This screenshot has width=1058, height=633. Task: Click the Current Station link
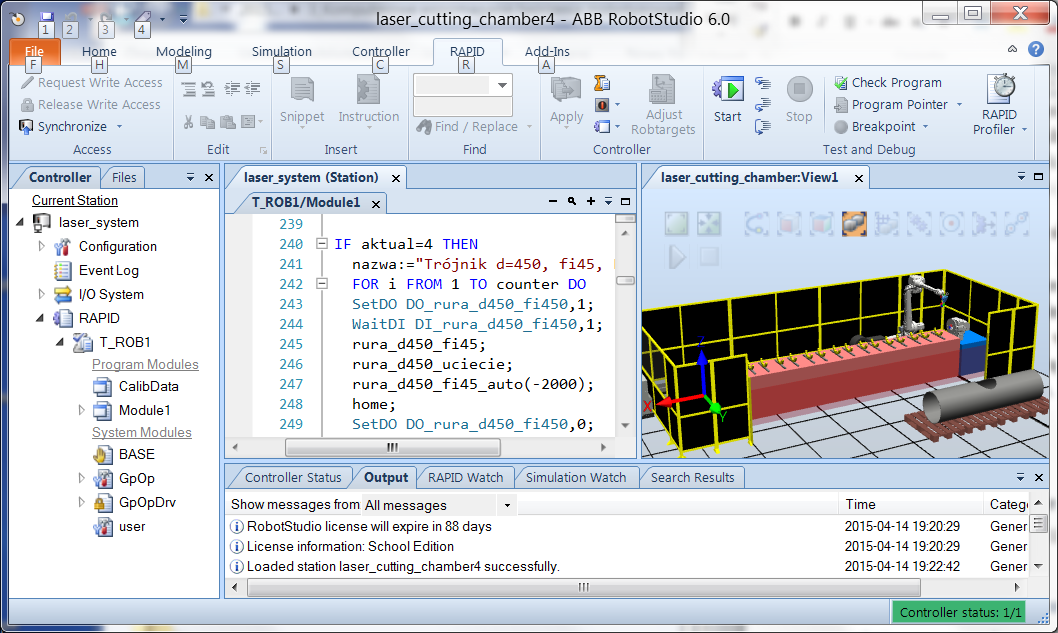point(75,200)
